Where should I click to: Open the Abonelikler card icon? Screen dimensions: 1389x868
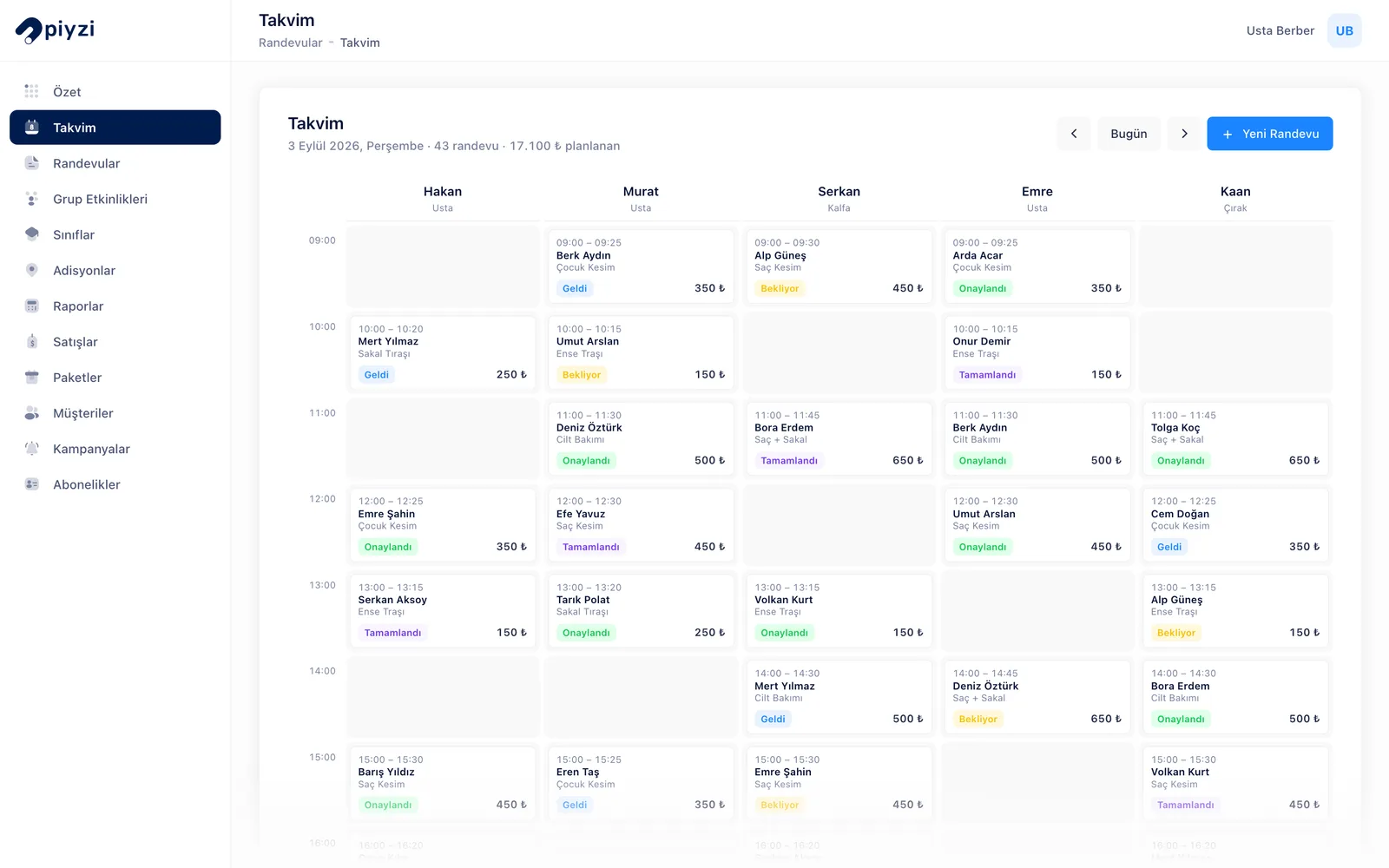[32, 484]
